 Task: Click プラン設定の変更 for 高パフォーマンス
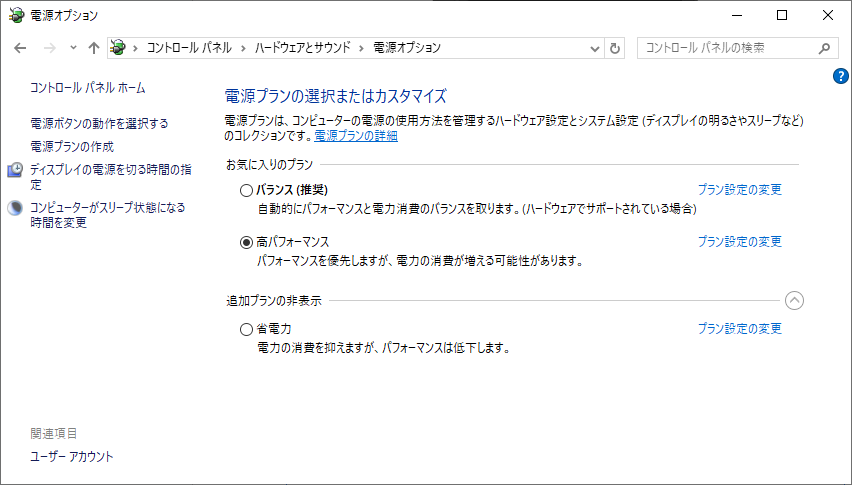(x=739, y=242)
